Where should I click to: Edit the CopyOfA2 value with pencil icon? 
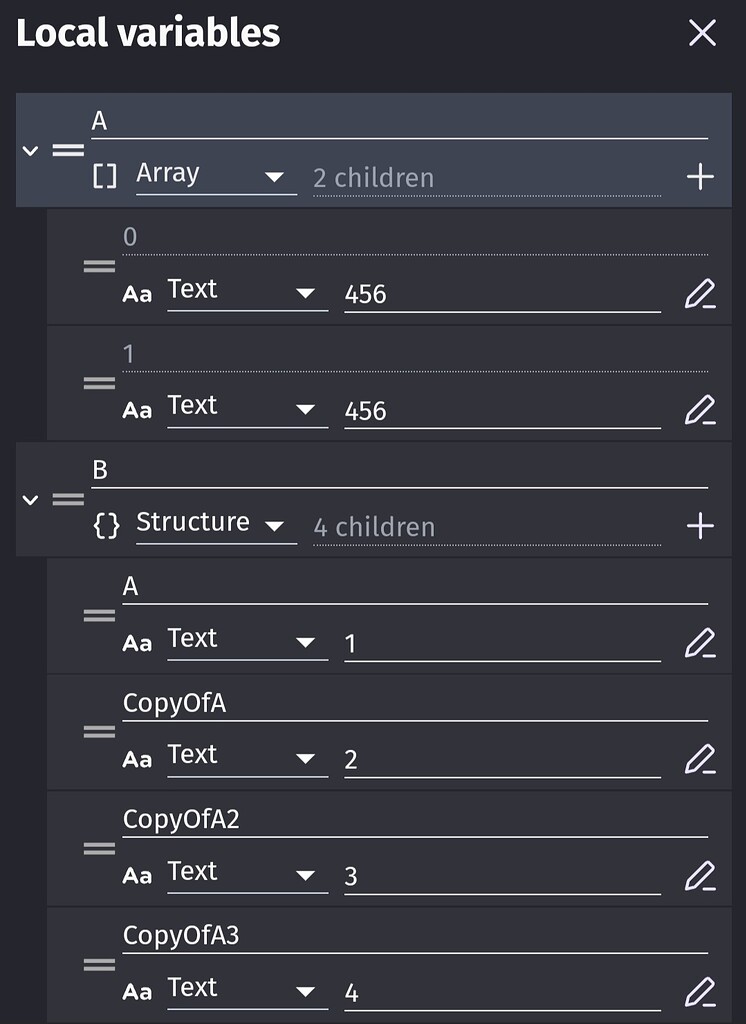[700, 876]
